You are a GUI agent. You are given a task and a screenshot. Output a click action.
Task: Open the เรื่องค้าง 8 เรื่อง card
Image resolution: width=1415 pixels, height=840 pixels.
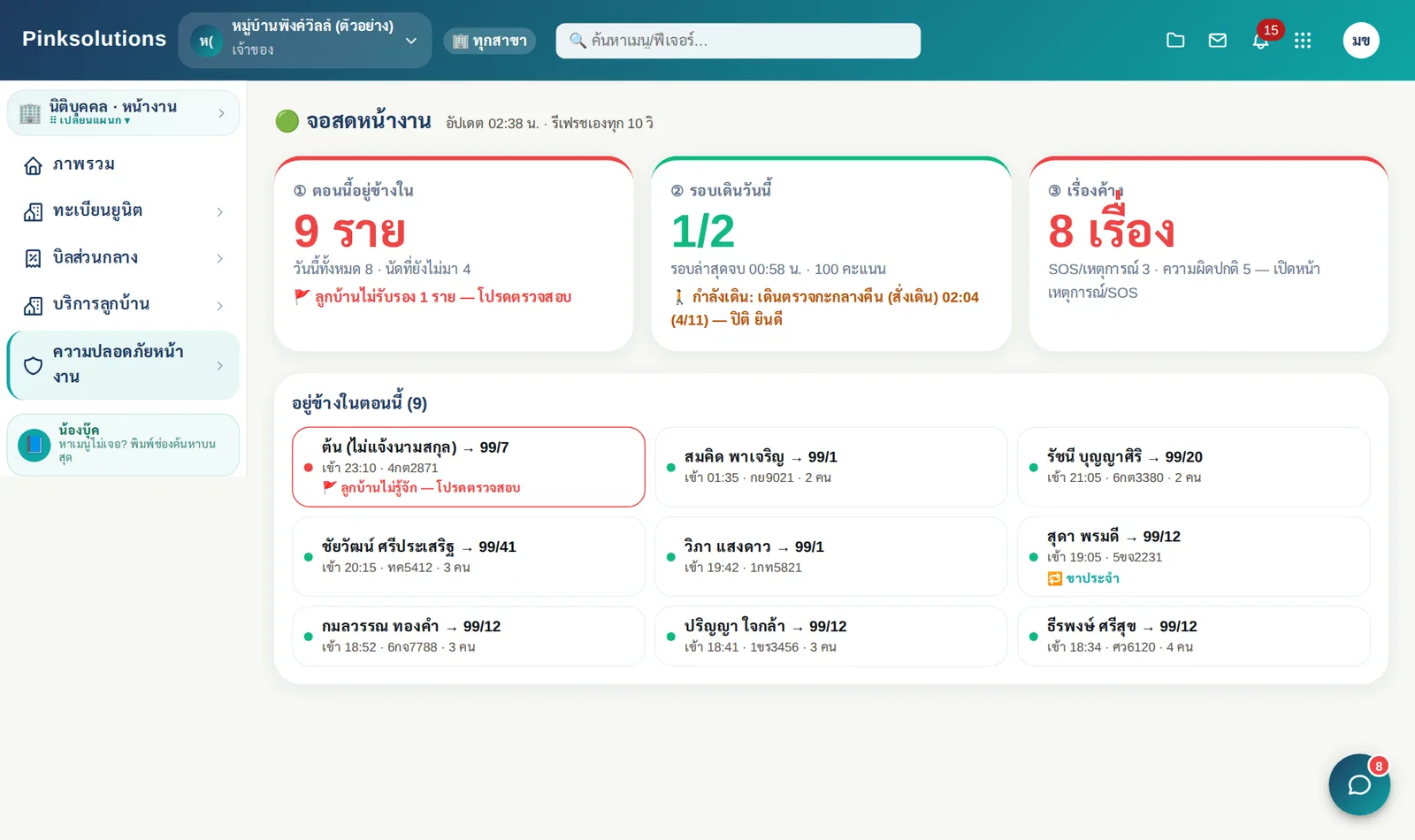coord(1209,254)
